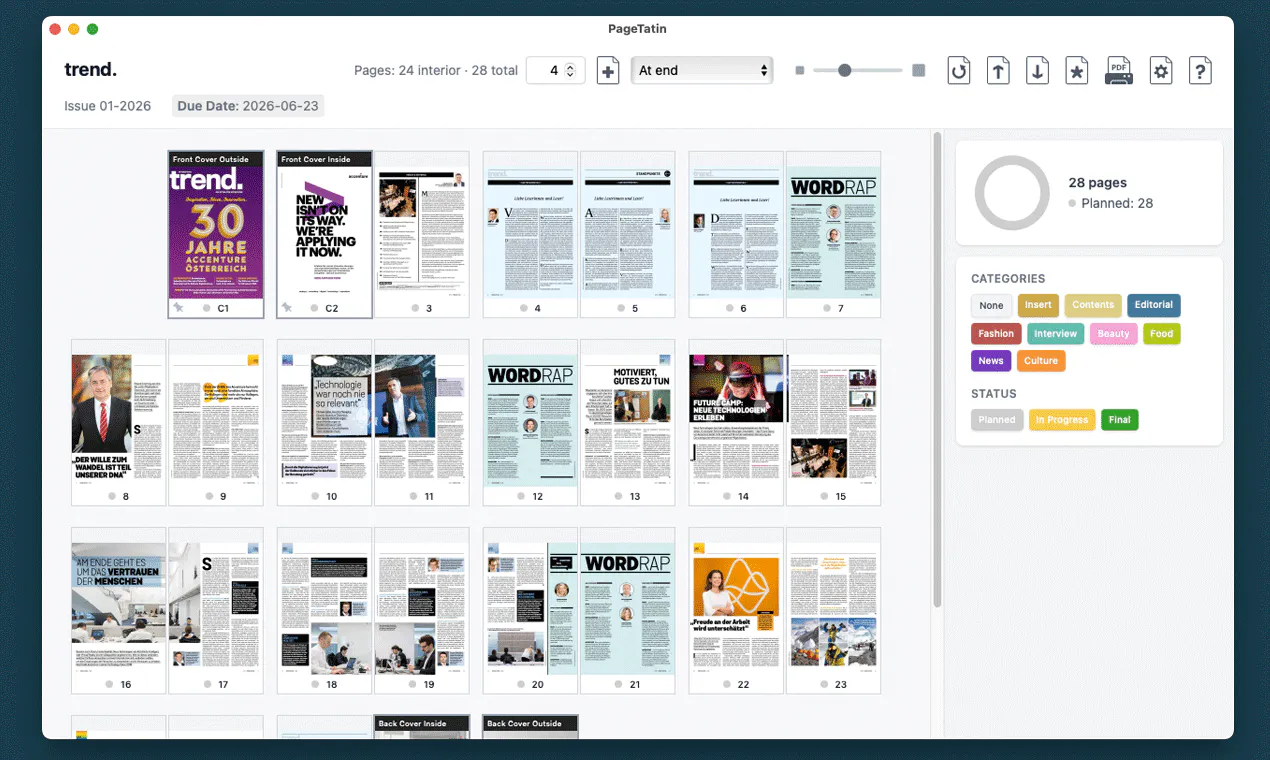
Task: Toggle the News category tag
Action: 991,360
